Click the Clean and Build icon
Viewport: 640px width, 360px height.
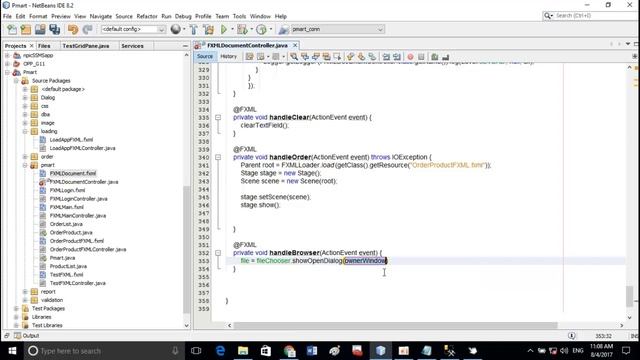click(209, 29)
